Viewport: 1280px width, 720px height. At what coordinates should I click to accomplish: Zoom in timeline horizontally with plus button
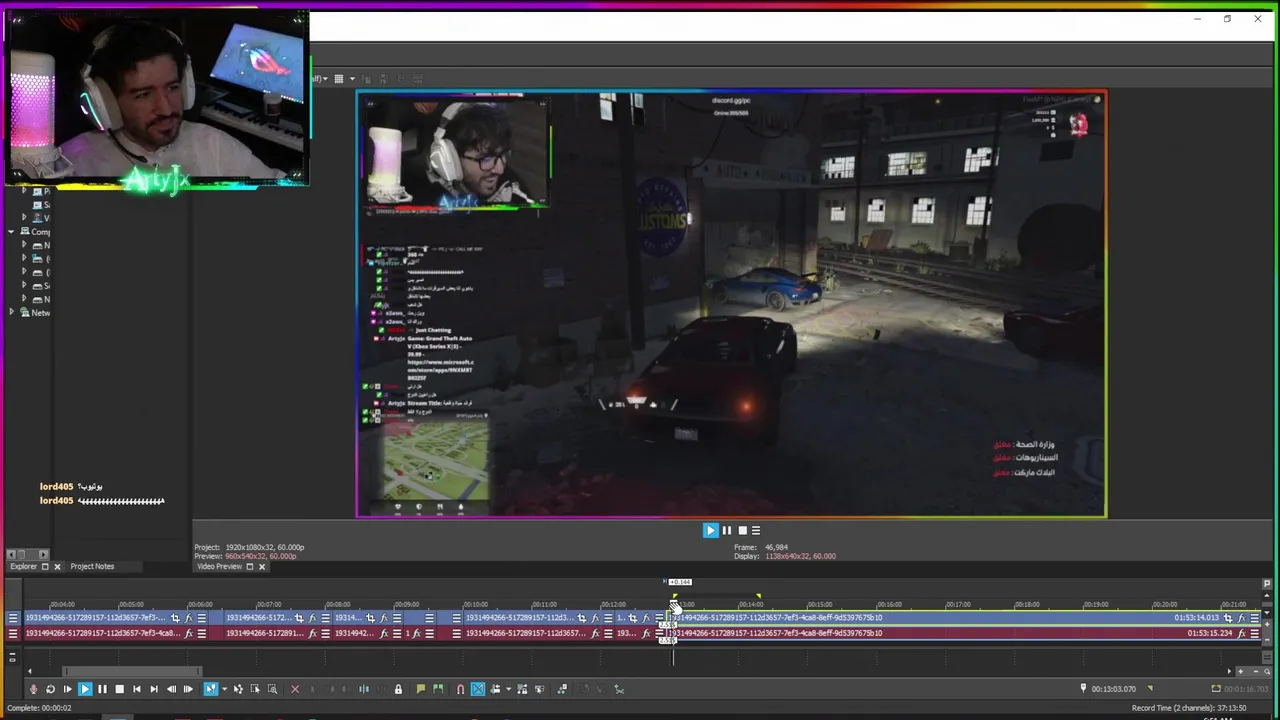pyautogui.click(x=1241, y=671)
